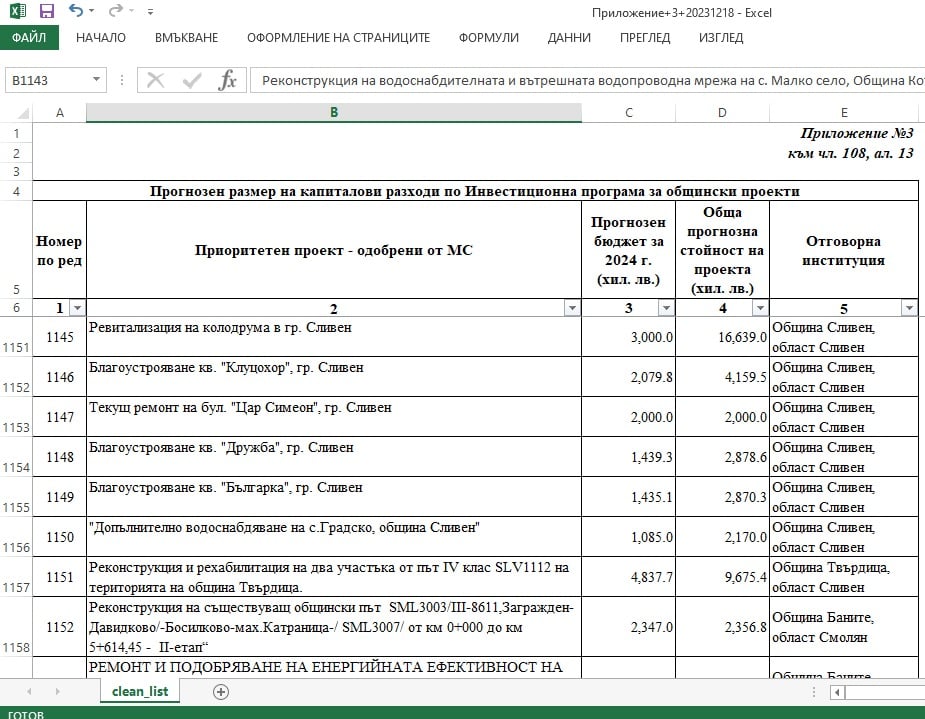Click the Undo arrow icon
This screenshot has height=719, width=925.
click(x=76, y=12)
